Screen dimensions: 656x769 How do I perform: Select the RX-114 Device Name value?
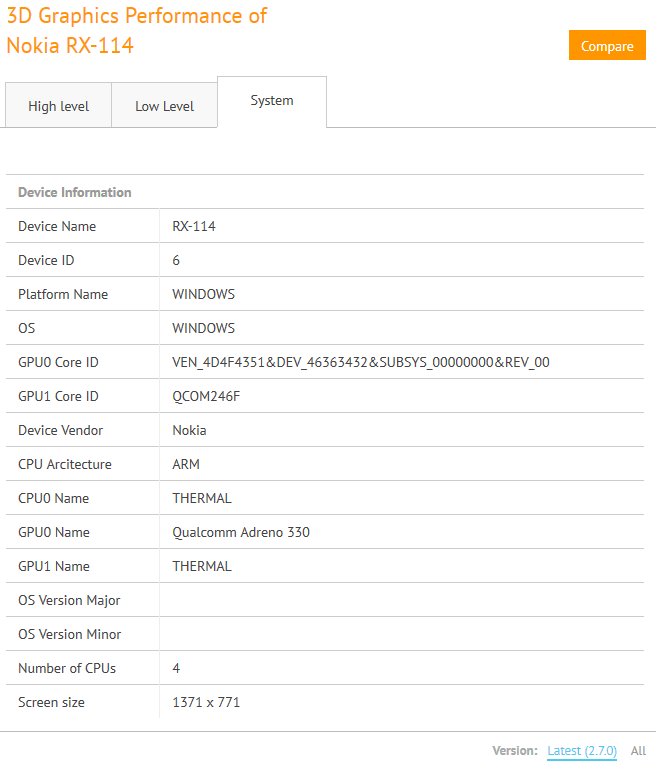click(194, 226)
